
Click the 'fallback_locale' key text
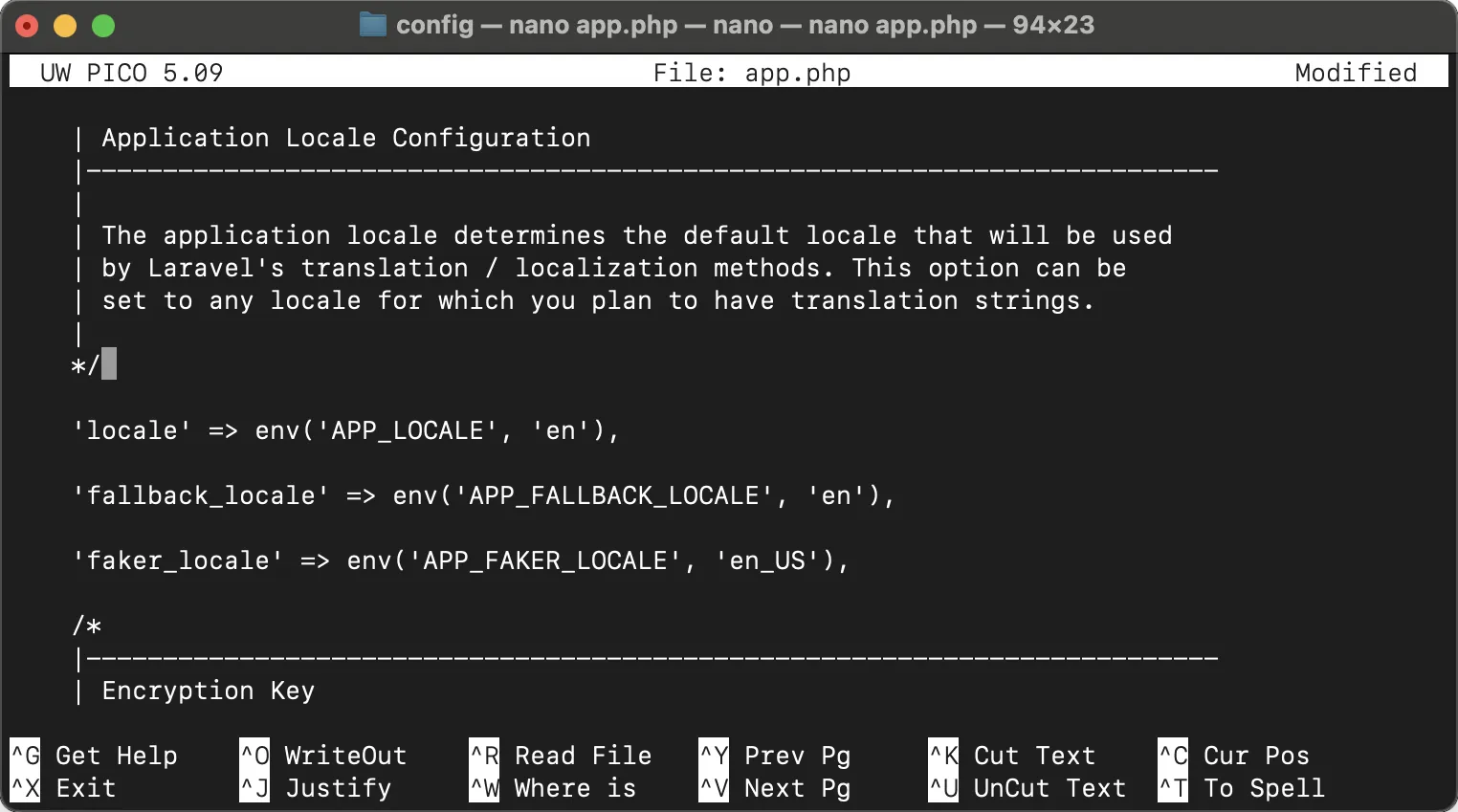(x=201, y=496)
